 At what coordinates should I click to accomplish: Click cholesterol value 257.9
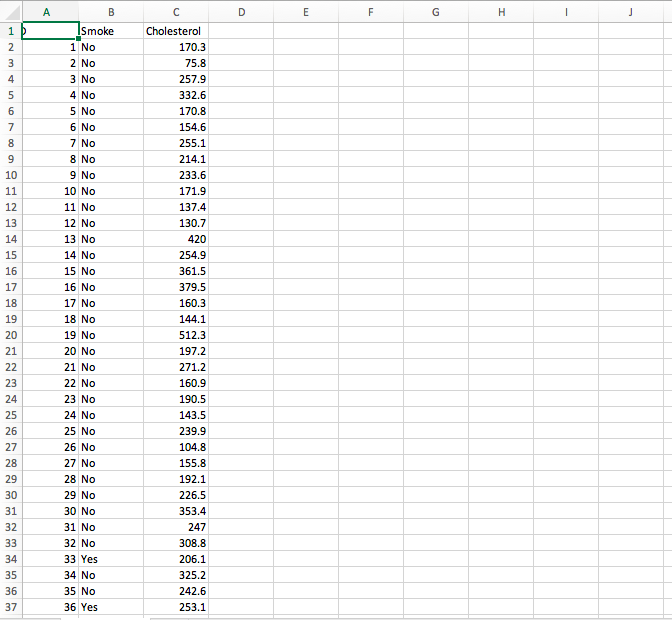[x=176, y=79]
